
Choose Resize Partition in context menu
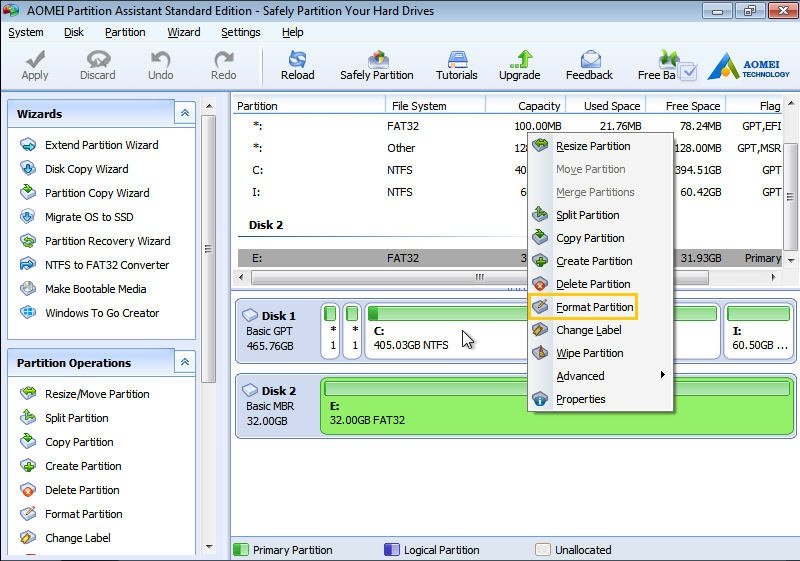(x=601, y=146)
